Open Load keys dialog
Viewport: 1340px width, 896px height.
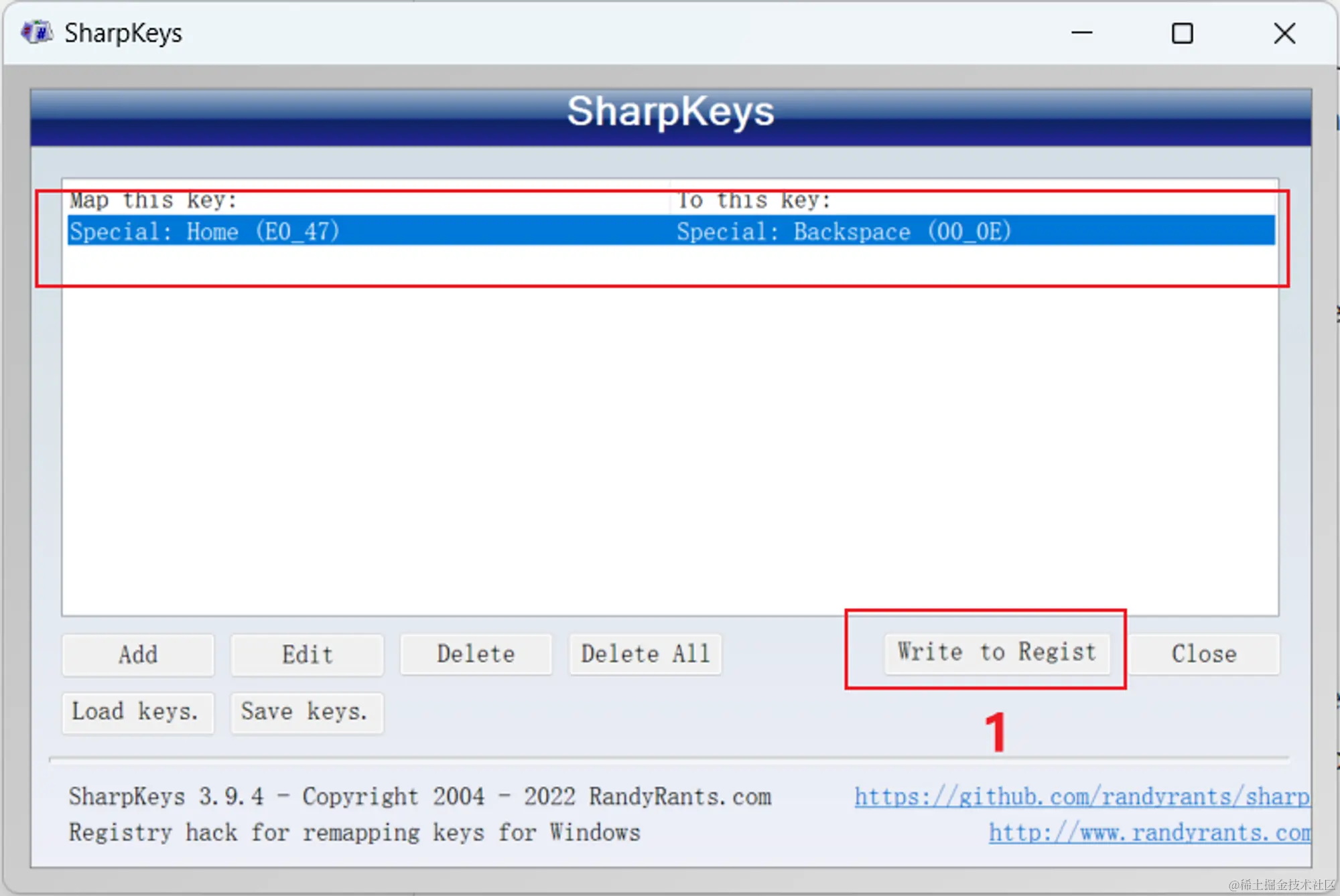click(137, 712)
